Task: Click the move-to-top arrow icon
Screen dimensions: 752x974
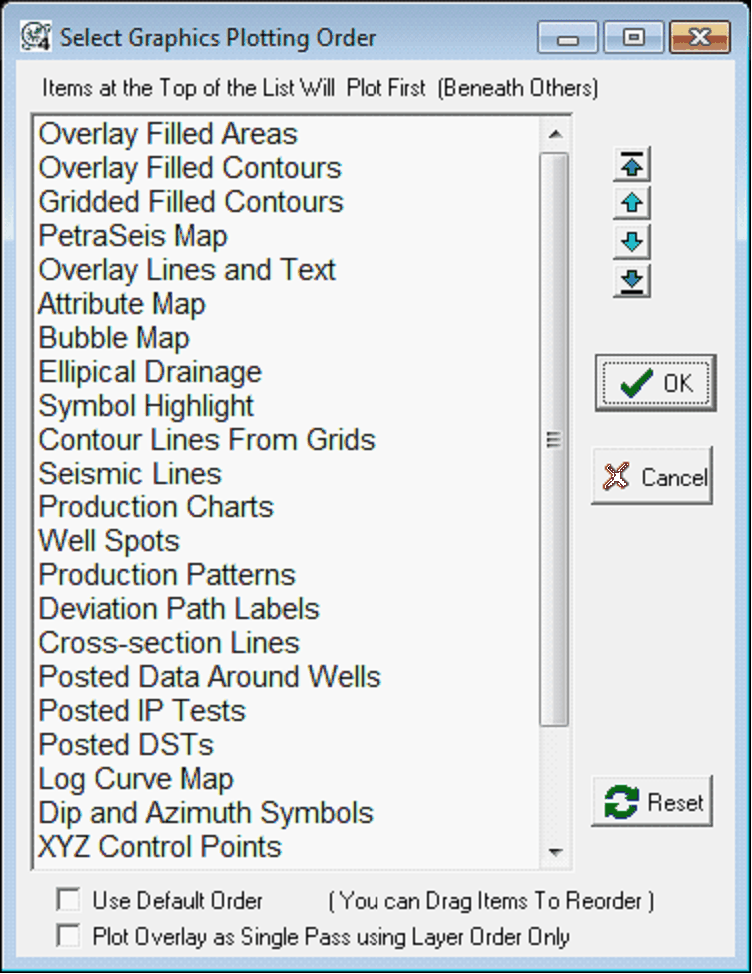Action: click(632, 163)
